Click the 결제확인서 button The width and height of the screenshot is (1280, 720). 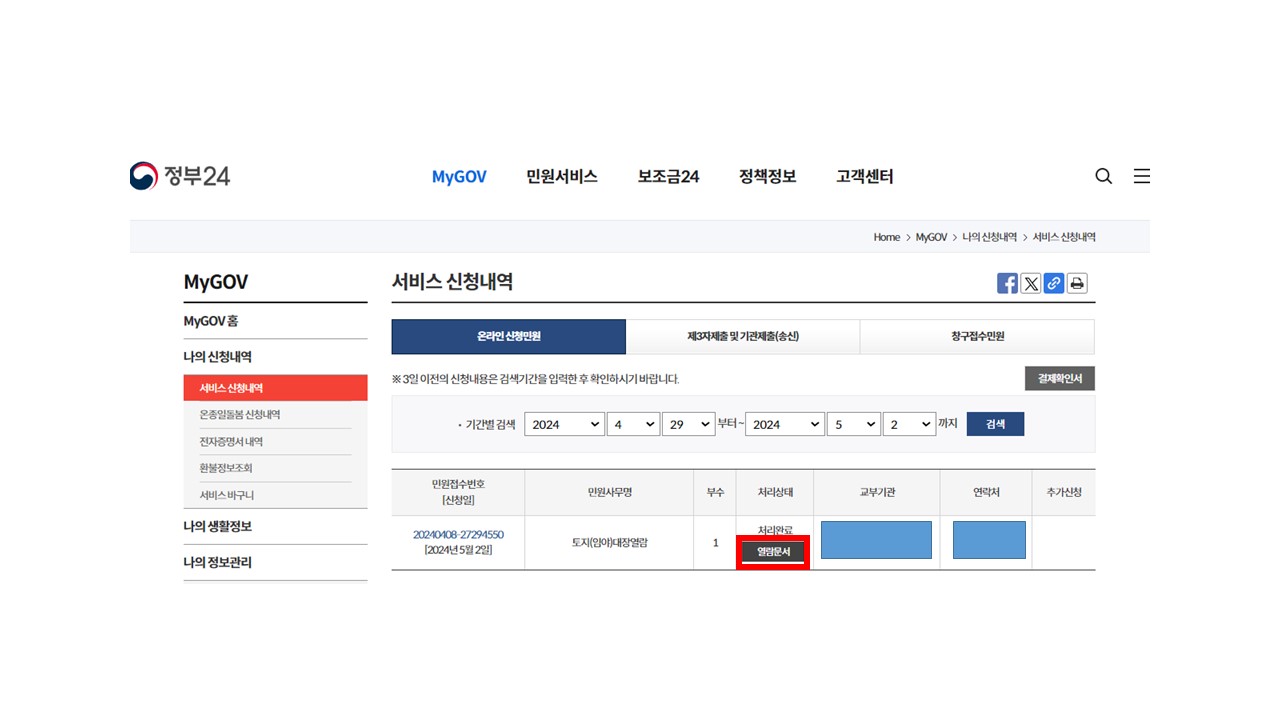click(x=1059, y=378)
